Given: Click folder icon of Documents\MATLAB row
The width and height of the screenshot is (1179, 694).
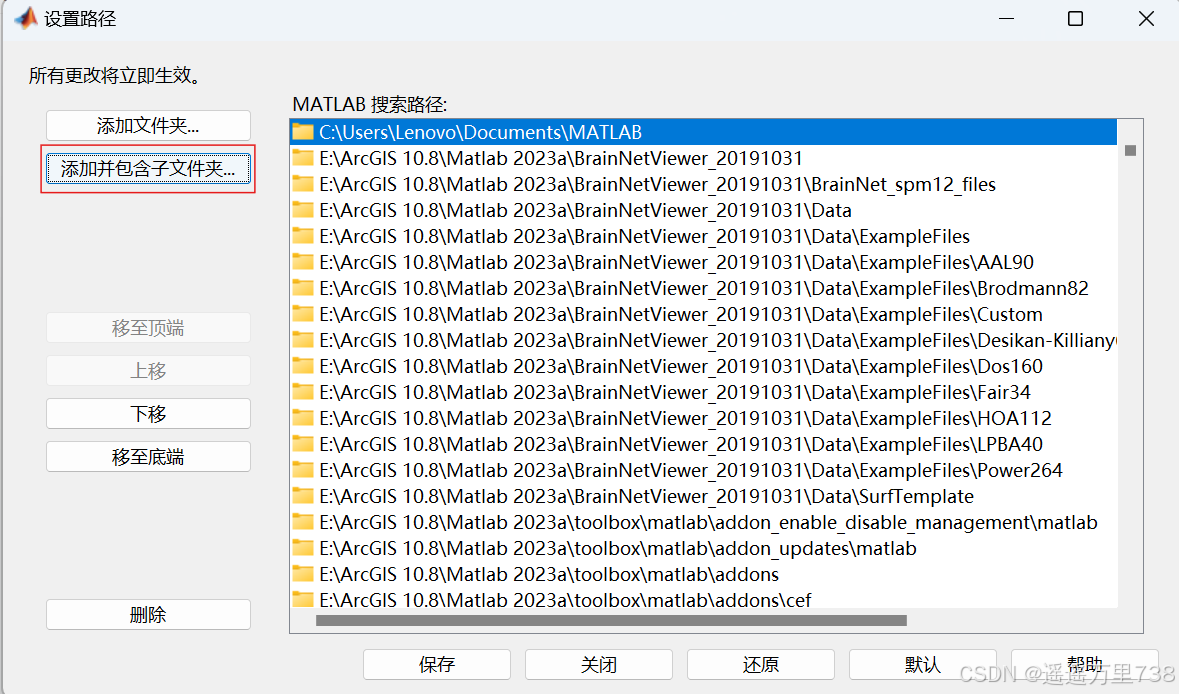Looking at the screenshot, I should coord(303,132).
